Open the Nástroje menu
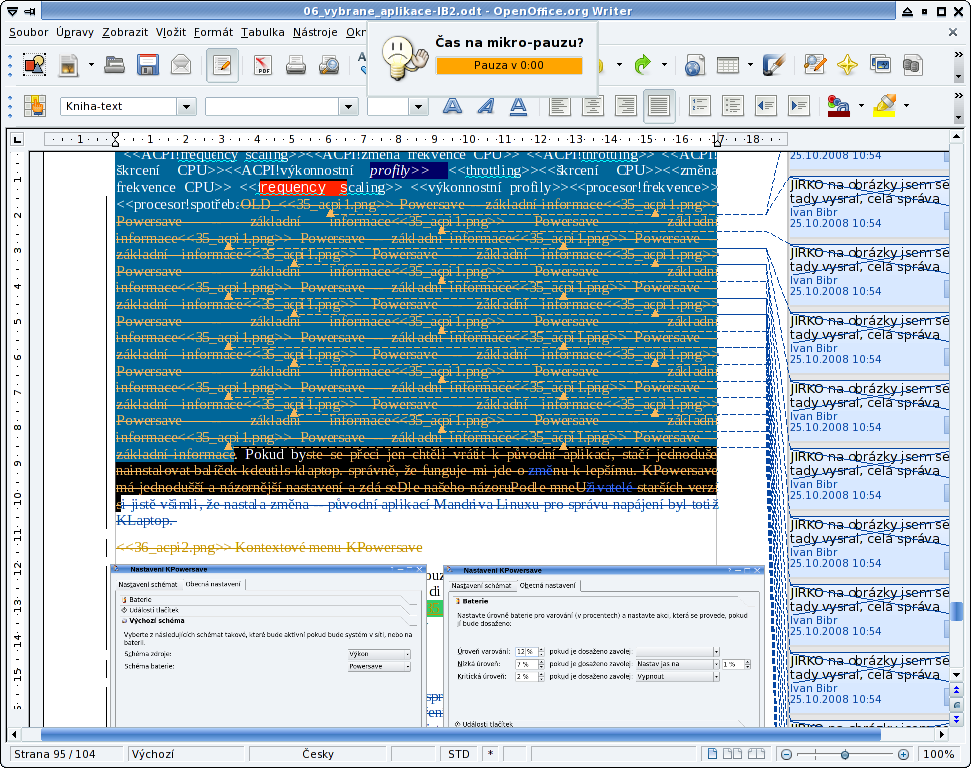Image resolution: width=971 pixels, height=768 pixels. [x=315, y=32]
